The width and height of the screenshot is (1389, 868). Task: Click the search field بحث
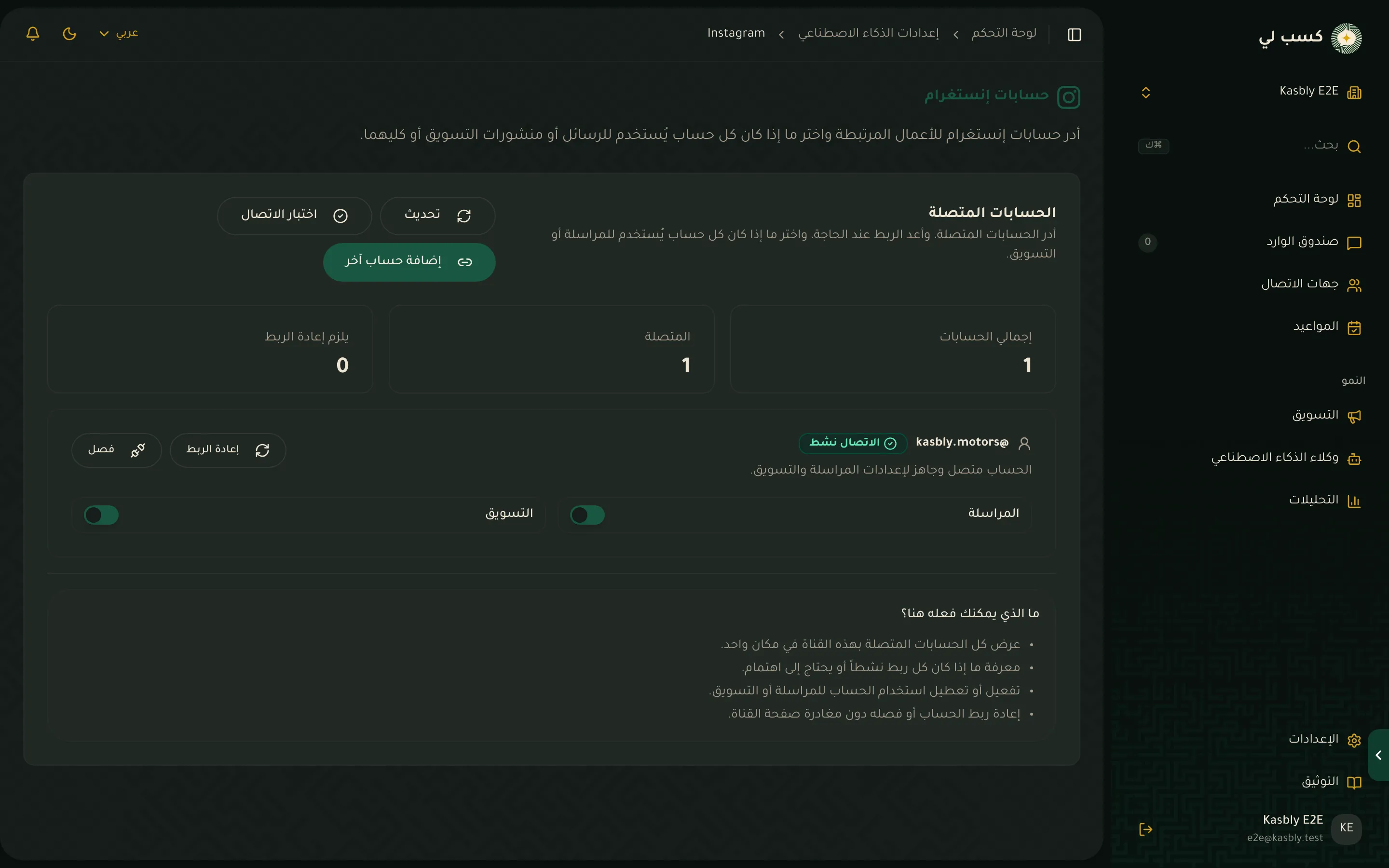click(x=1251, y=146)
